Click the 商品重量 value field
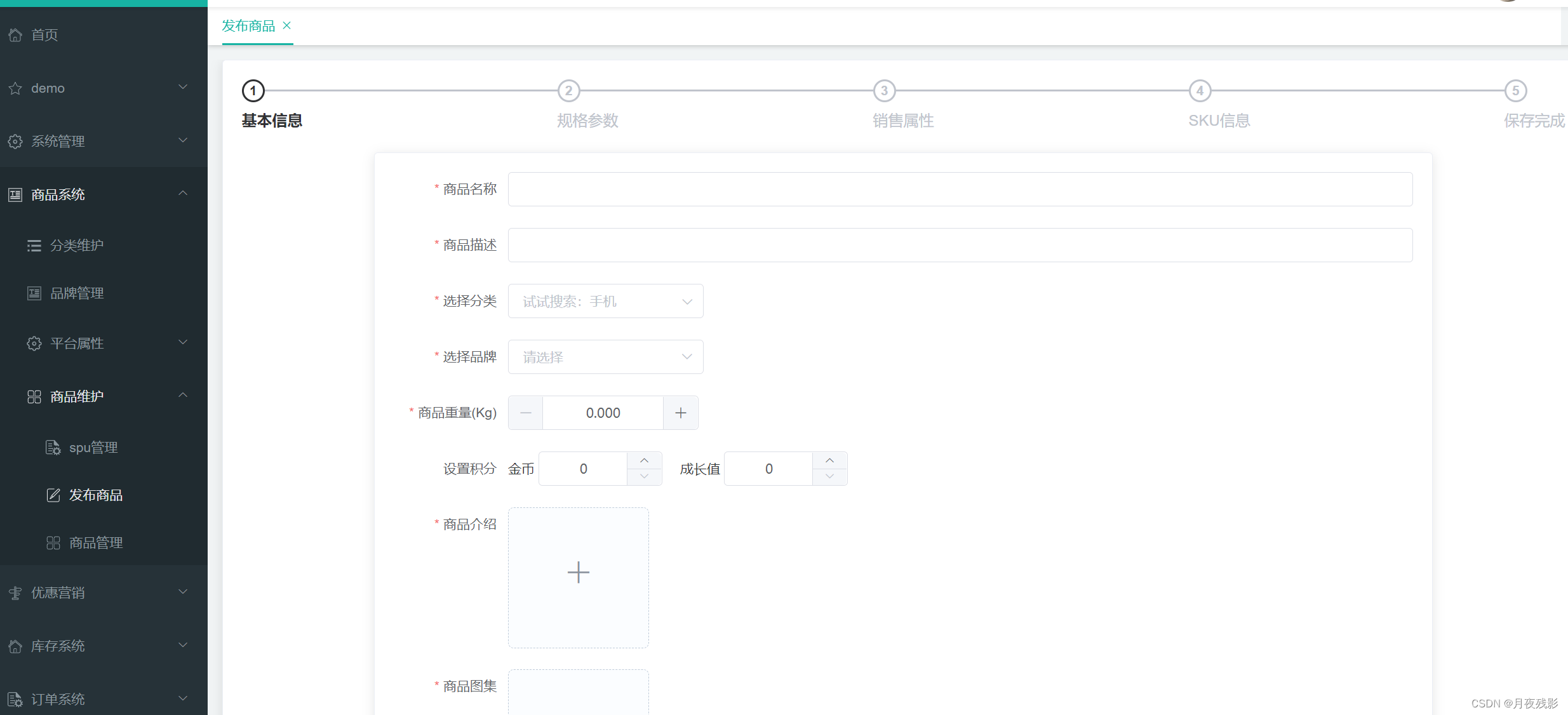 pos(603,413)
